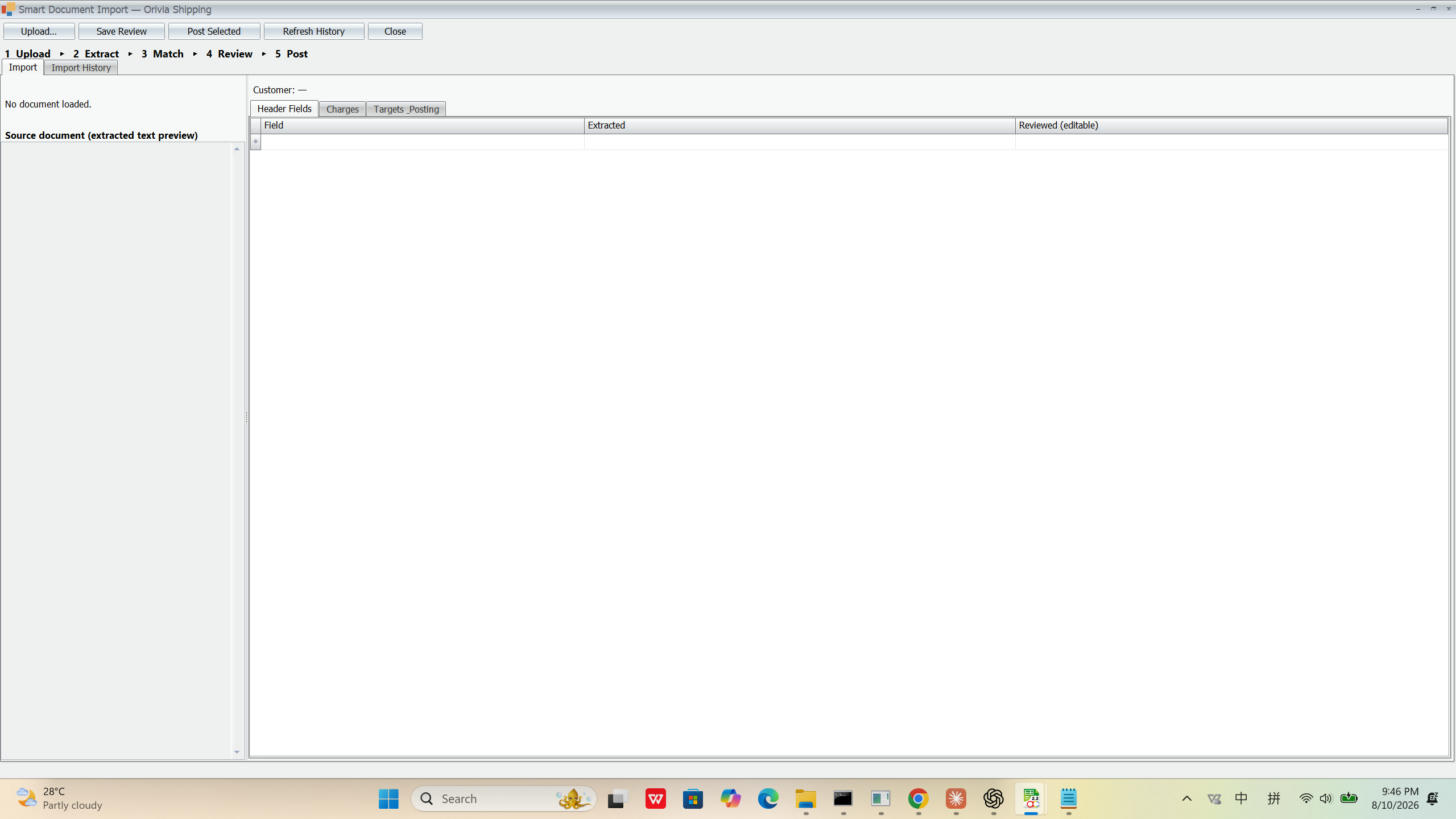
Task: Open Copilot from the taskbar
Action: coord(731,798)
